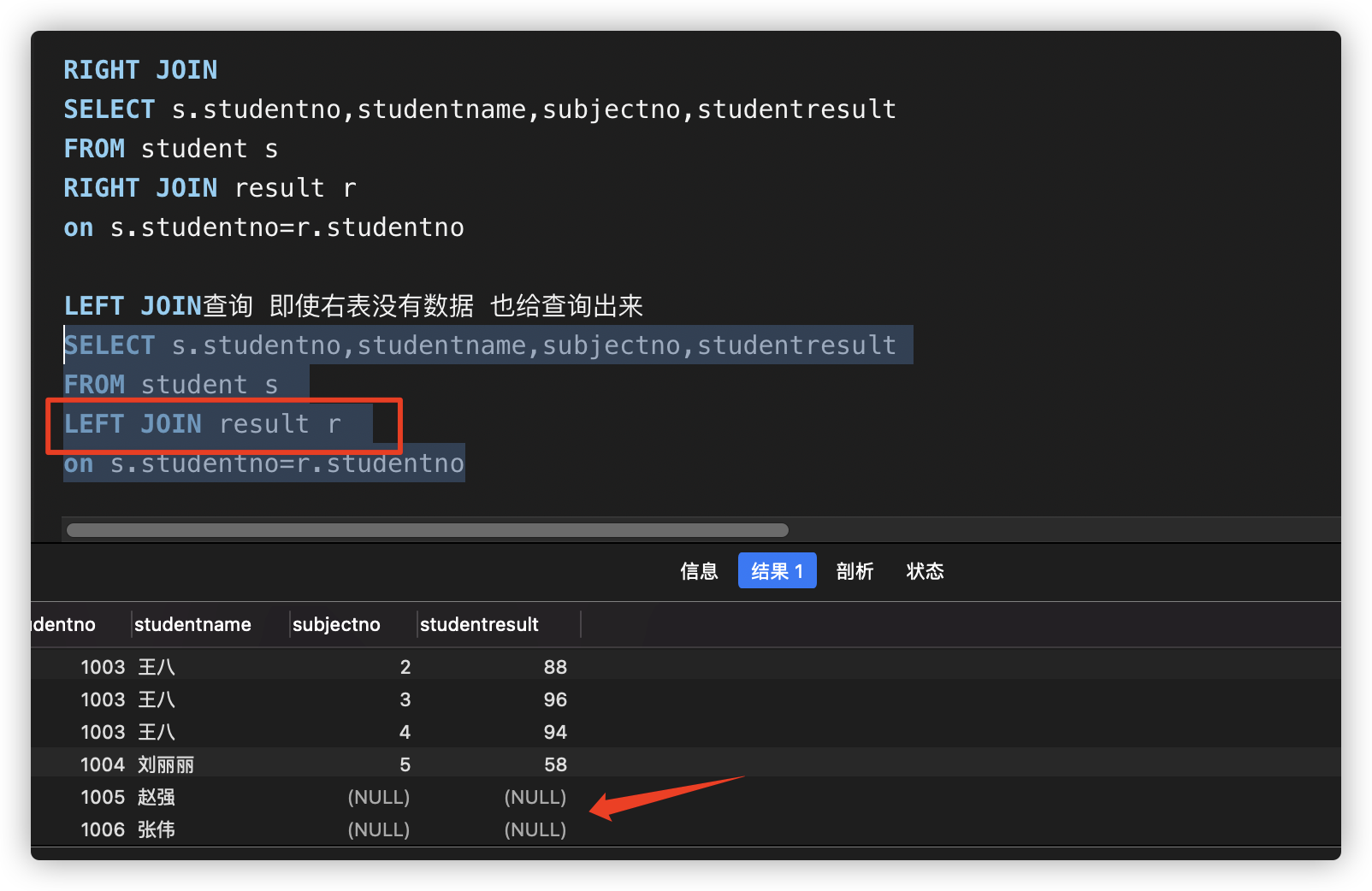This screenshot has width=1372, height=891.
Task: Select the (NULL) studentresult cell of 张伟
Action: pyautogui.click(x=535, y=829)
